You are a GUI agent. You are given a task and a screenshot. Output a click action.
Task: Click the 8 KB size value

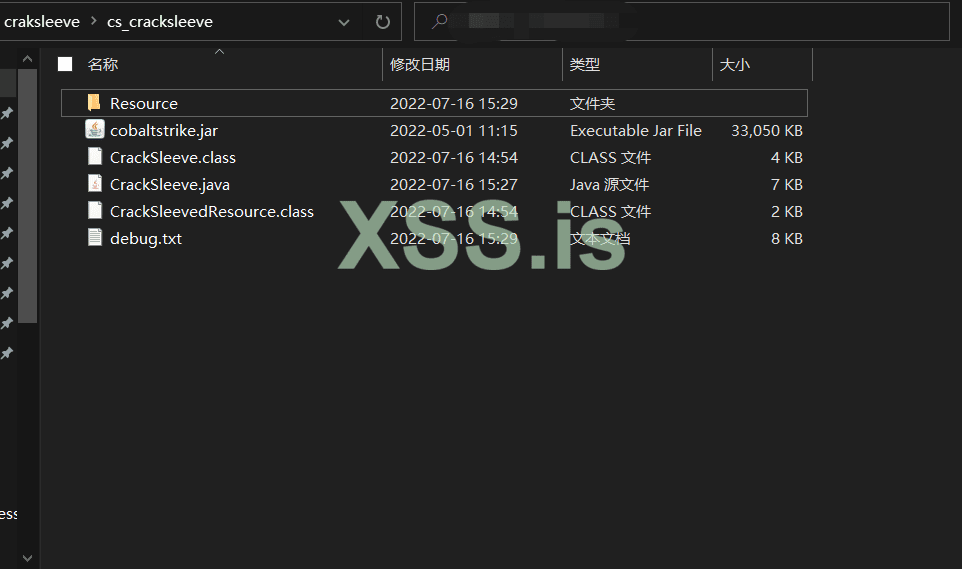click(x=787, y=238)
